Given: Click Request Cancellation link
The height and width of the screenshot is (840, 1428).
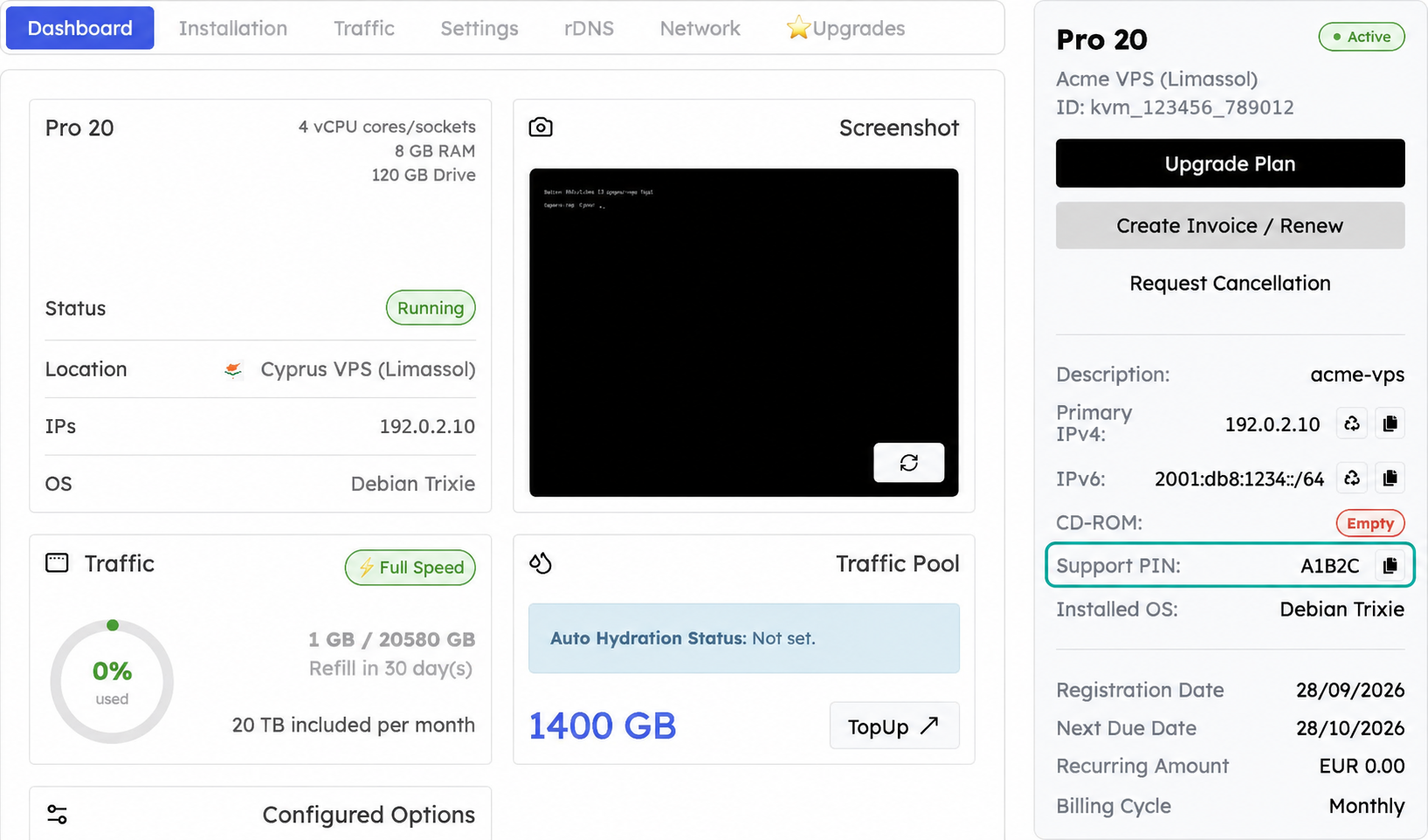Looking at the screenshot, I should point(1230,283).
